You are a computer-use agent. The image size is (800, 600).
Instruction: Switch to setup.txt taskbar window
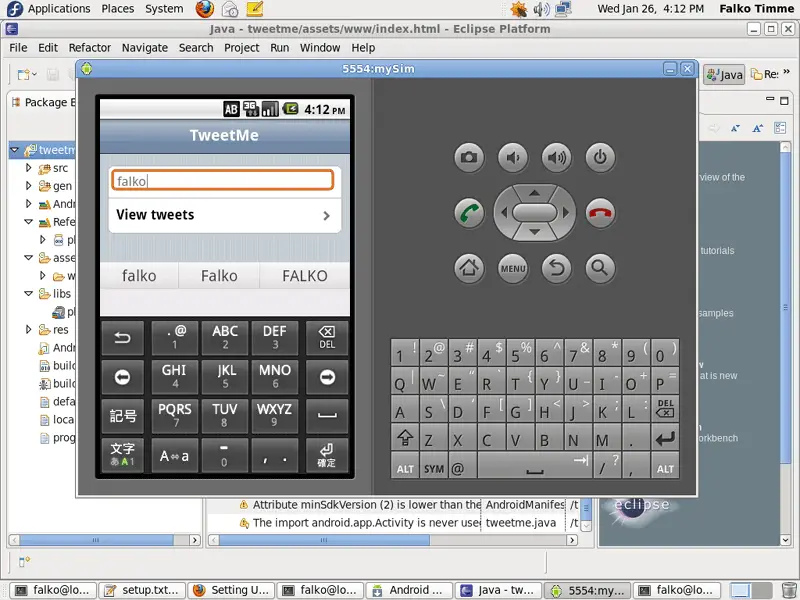click(141, 590)
